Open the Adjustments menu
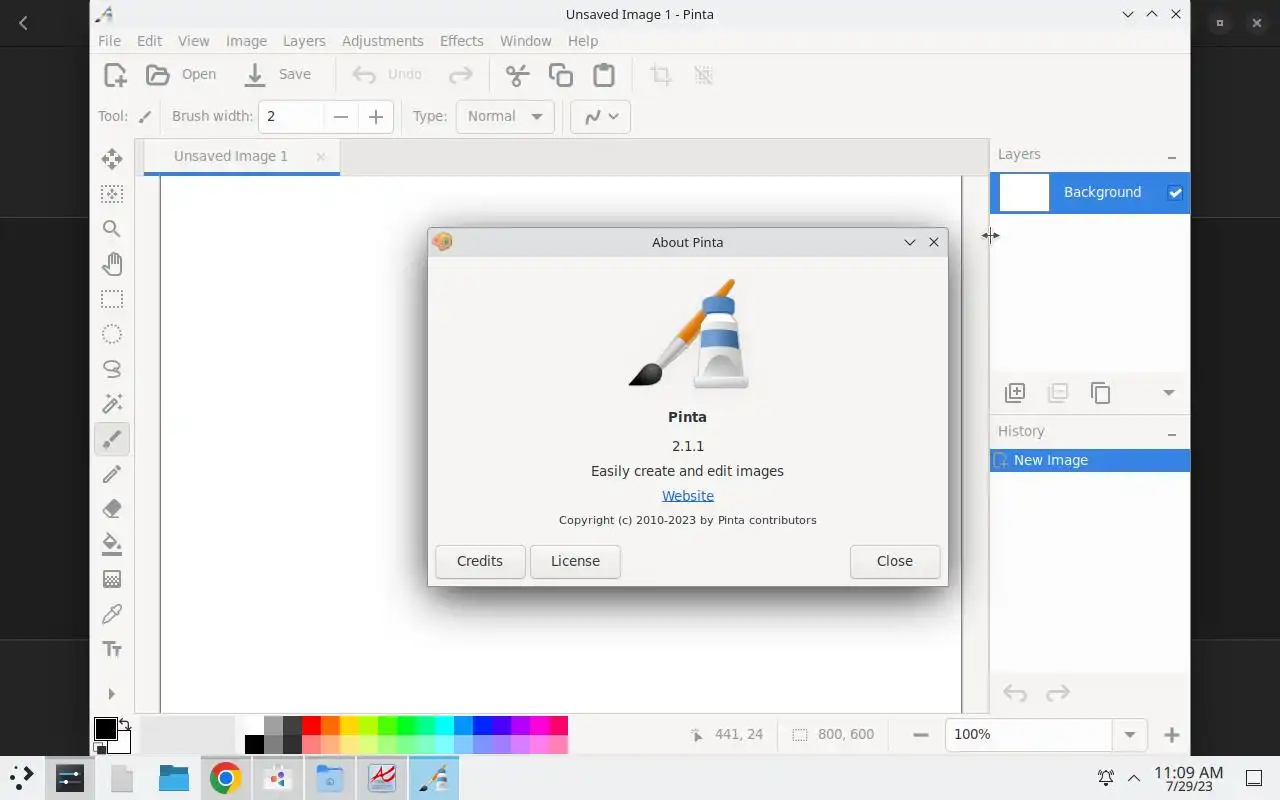The height and width of the screenshot is (800, 1280). (x=383, y=41)
